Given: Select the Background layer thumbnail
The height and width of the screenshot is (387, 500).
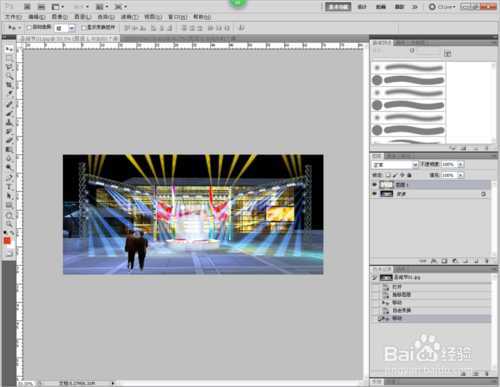Looking at the screenshot, I should click(x=386, y=194).
